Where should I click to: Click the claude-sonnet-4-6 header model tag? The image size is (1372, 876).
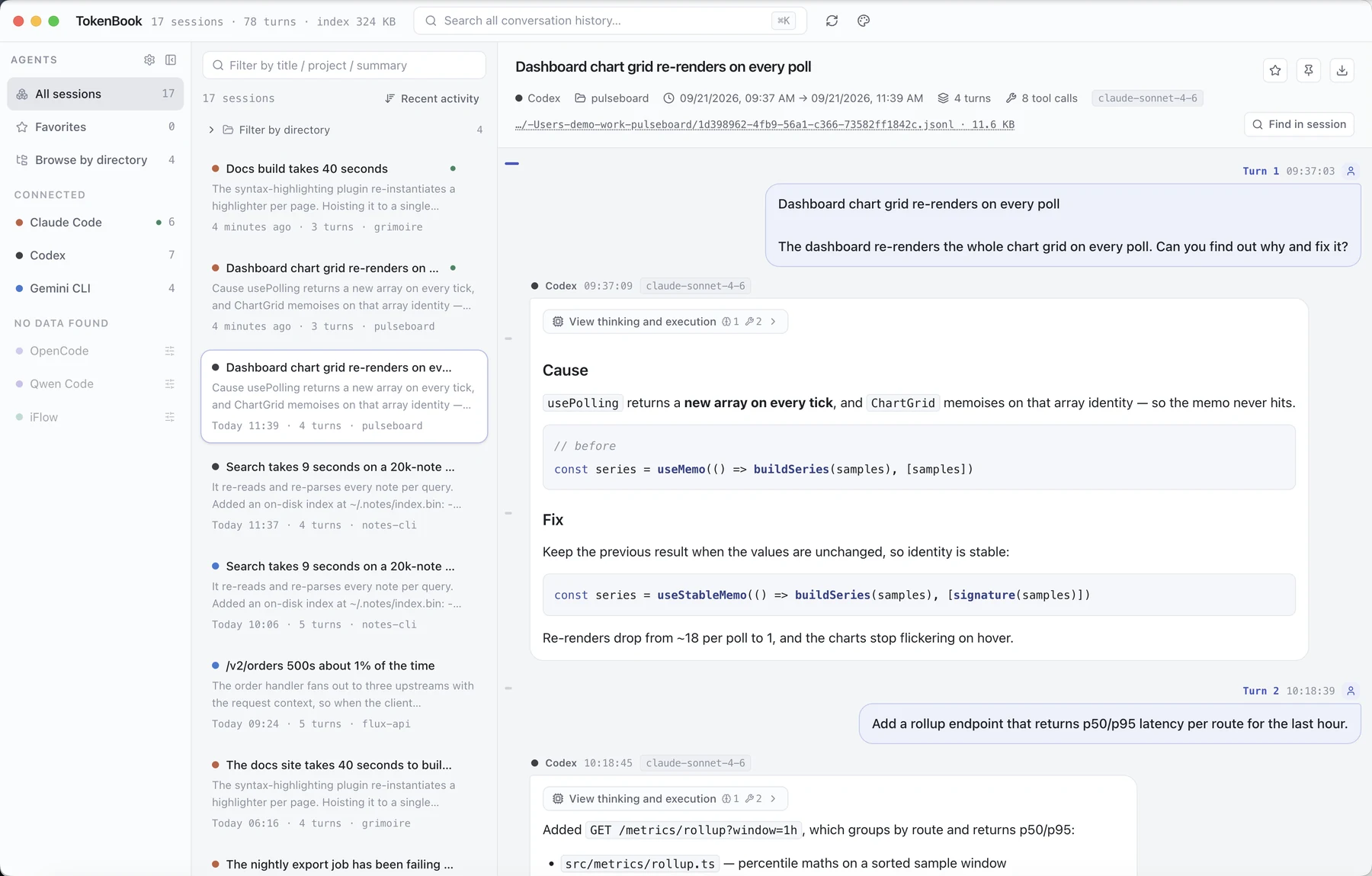click(x=1147, y=98)
